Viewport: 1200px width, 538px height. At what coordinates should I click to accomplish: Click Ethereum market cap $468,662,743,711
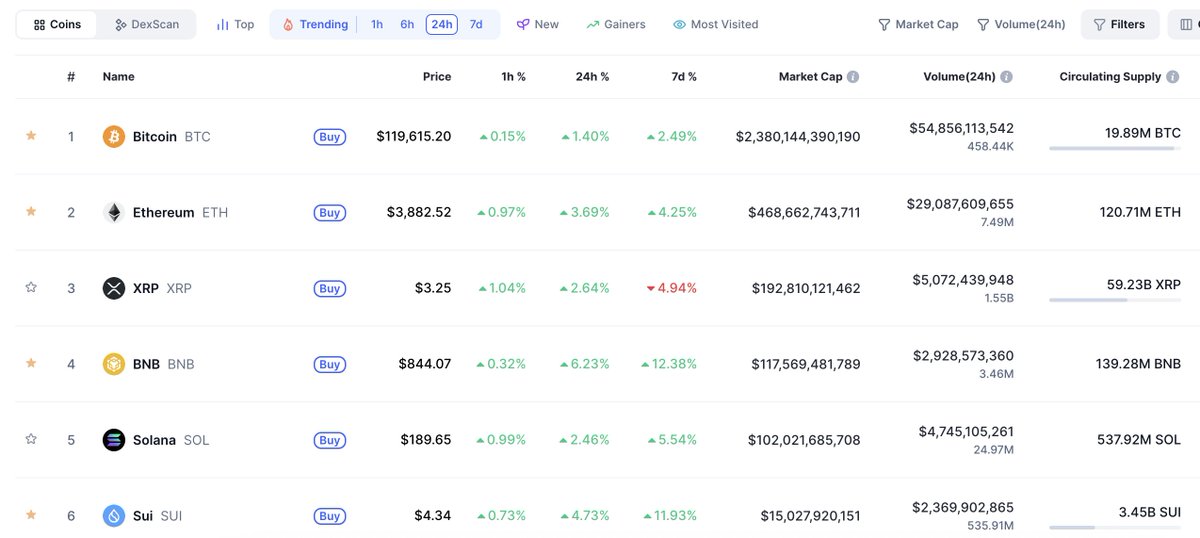pos(804,212)
